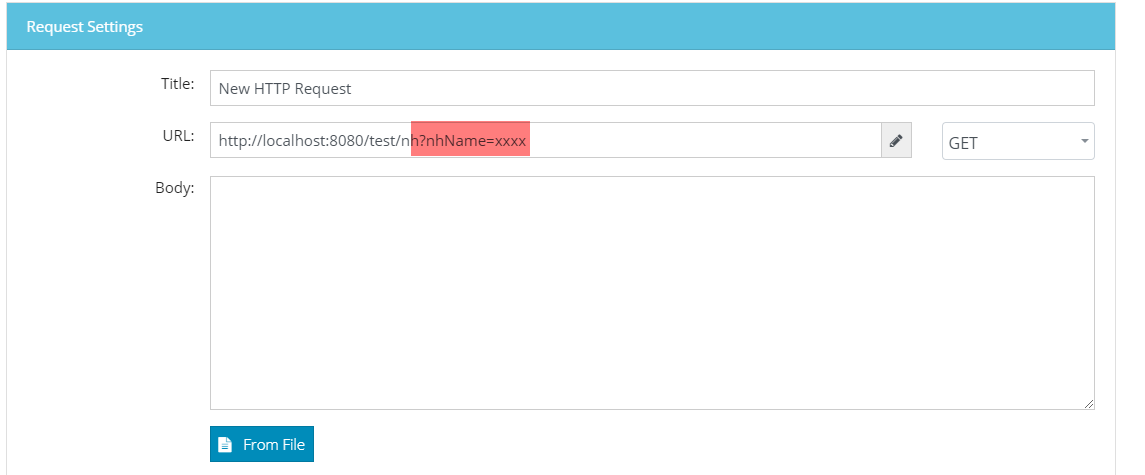Screen dimensions: 1145x475
Task: Click into the URL input field
Action: 546,140
